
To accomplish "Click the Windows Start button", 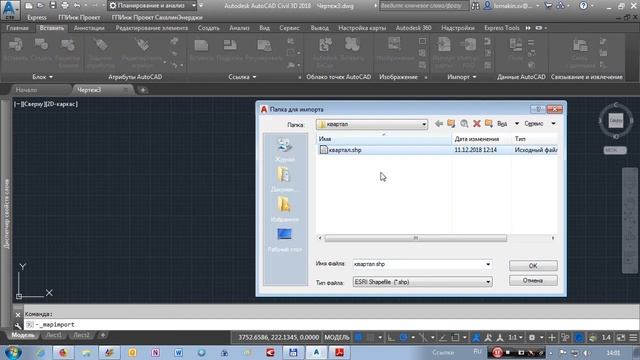I will [x=13, y=353].
